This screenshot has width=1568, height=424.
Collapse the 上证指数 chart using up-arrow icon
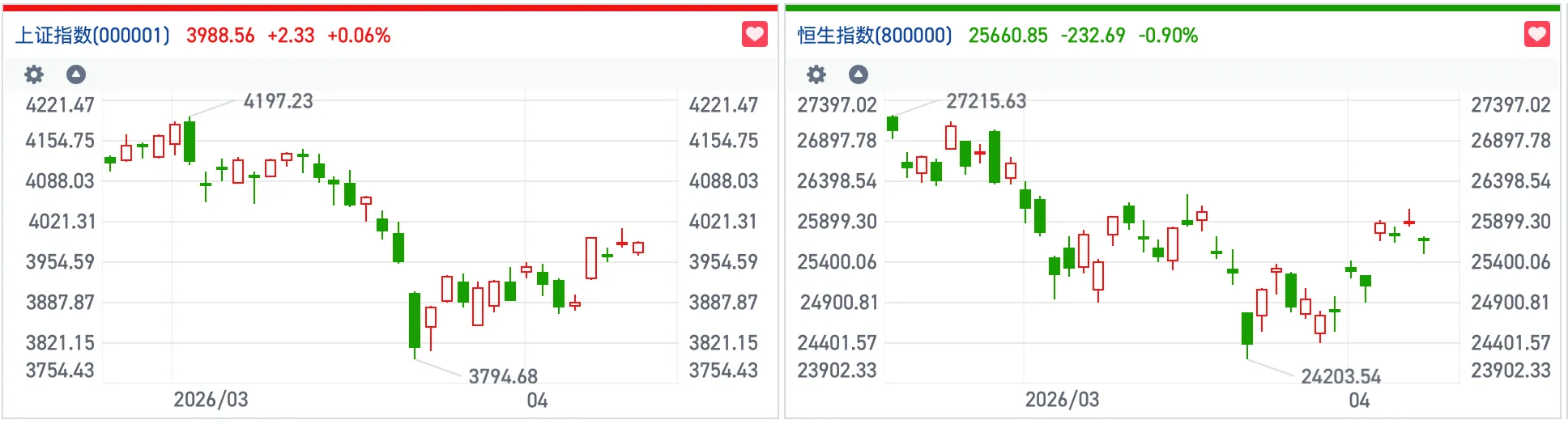pyautogui.click(x=76, y=75)
